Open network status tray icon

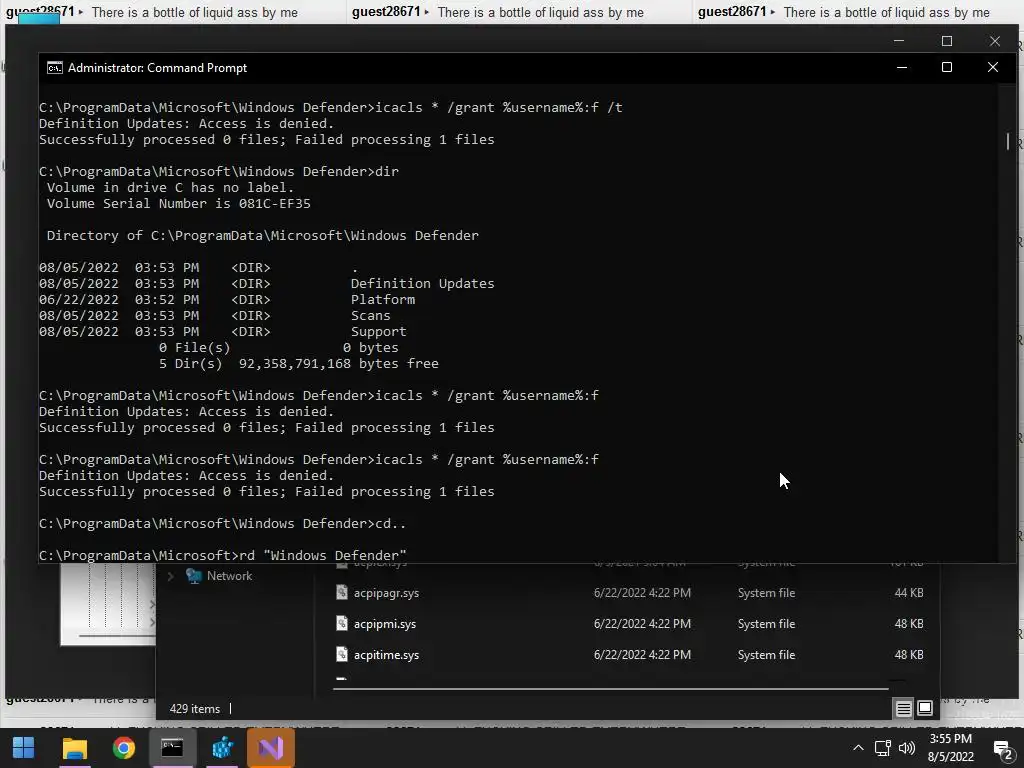[882, 748]
